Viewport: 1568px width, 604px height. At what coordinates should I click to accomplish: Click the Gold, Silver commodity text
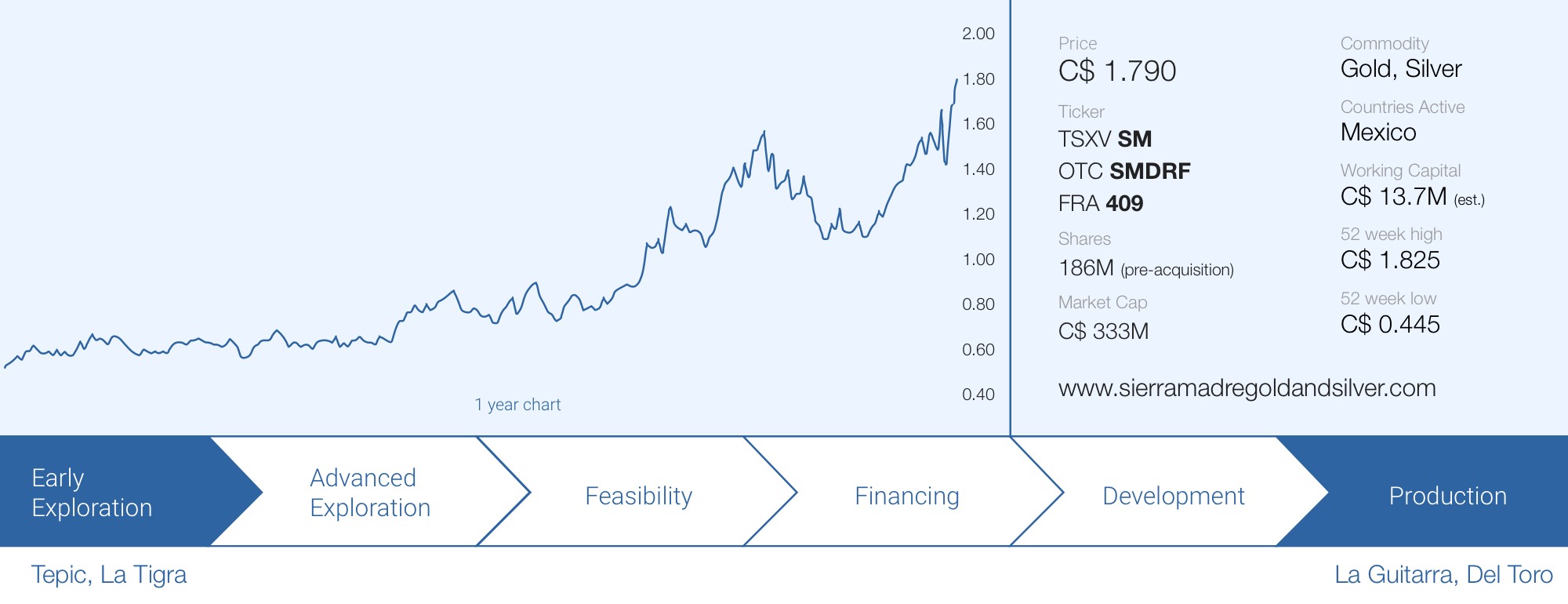(x=1401, y=69)
